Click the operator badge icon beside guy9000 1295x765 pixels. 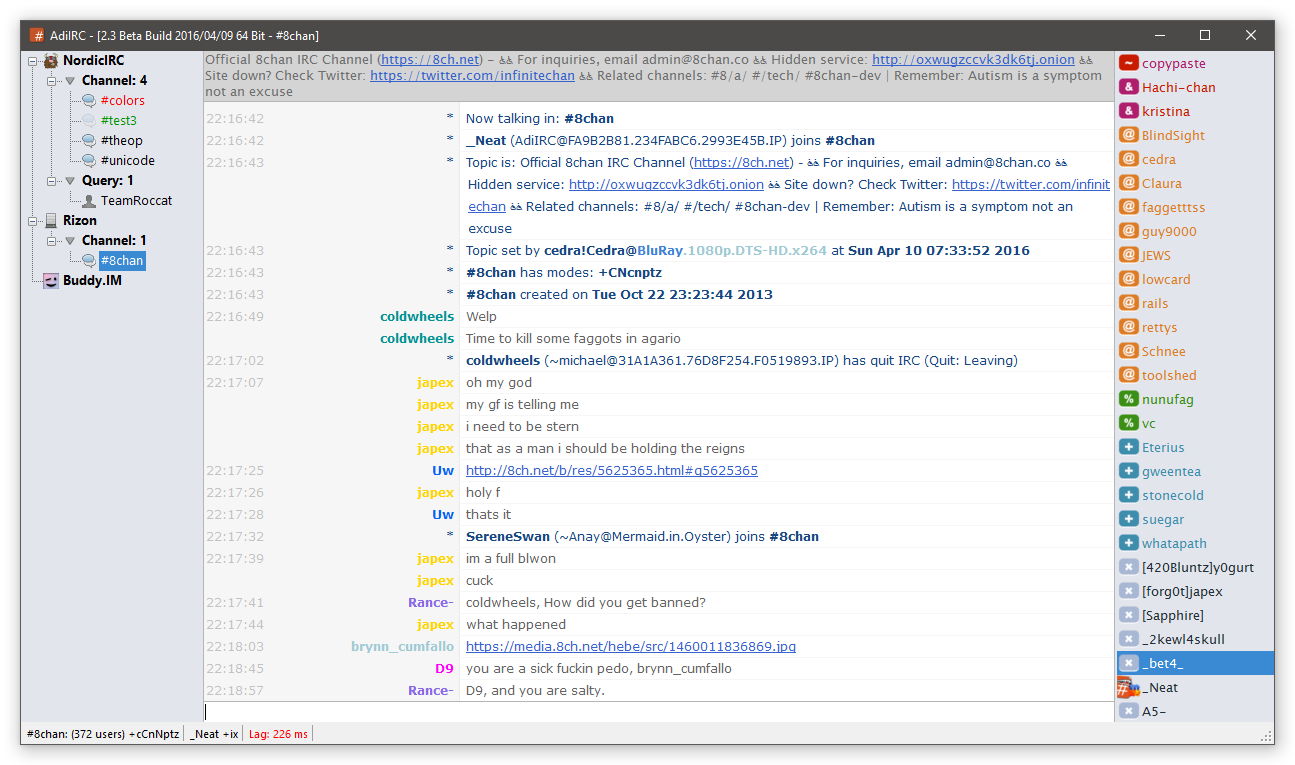click(1128, 231)
